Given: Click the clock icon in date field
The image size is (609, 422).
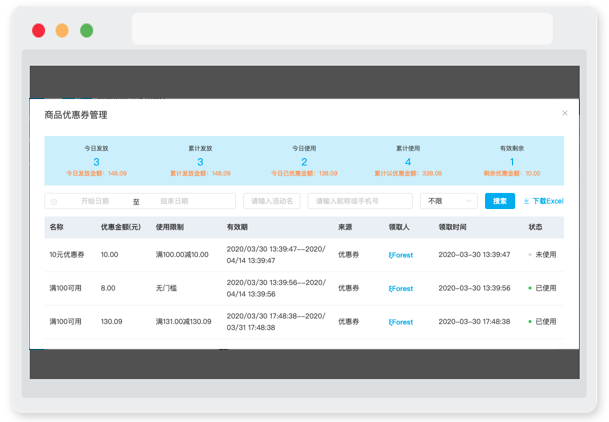Looking at the screenshot, I should [54, 201].
